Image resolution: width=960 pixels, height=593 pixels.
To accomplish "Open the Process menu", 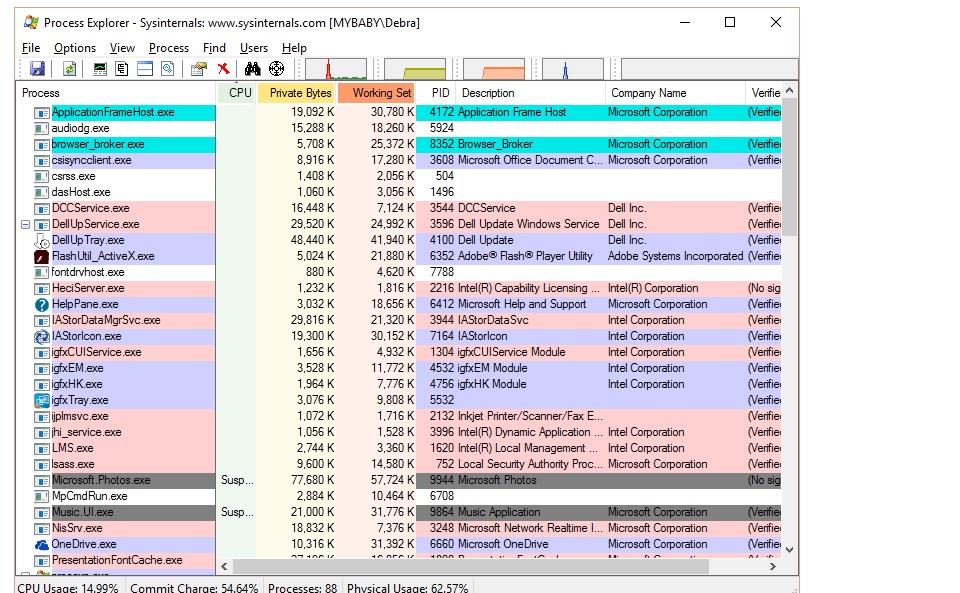I will point(169,48).
